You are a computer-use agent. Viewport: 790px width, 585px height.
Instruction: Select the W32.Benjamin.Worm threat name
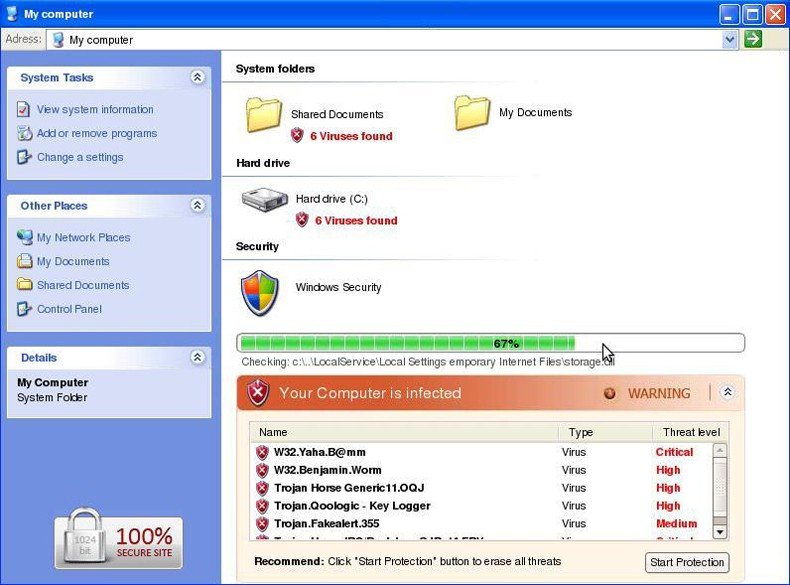coord(327,470)
